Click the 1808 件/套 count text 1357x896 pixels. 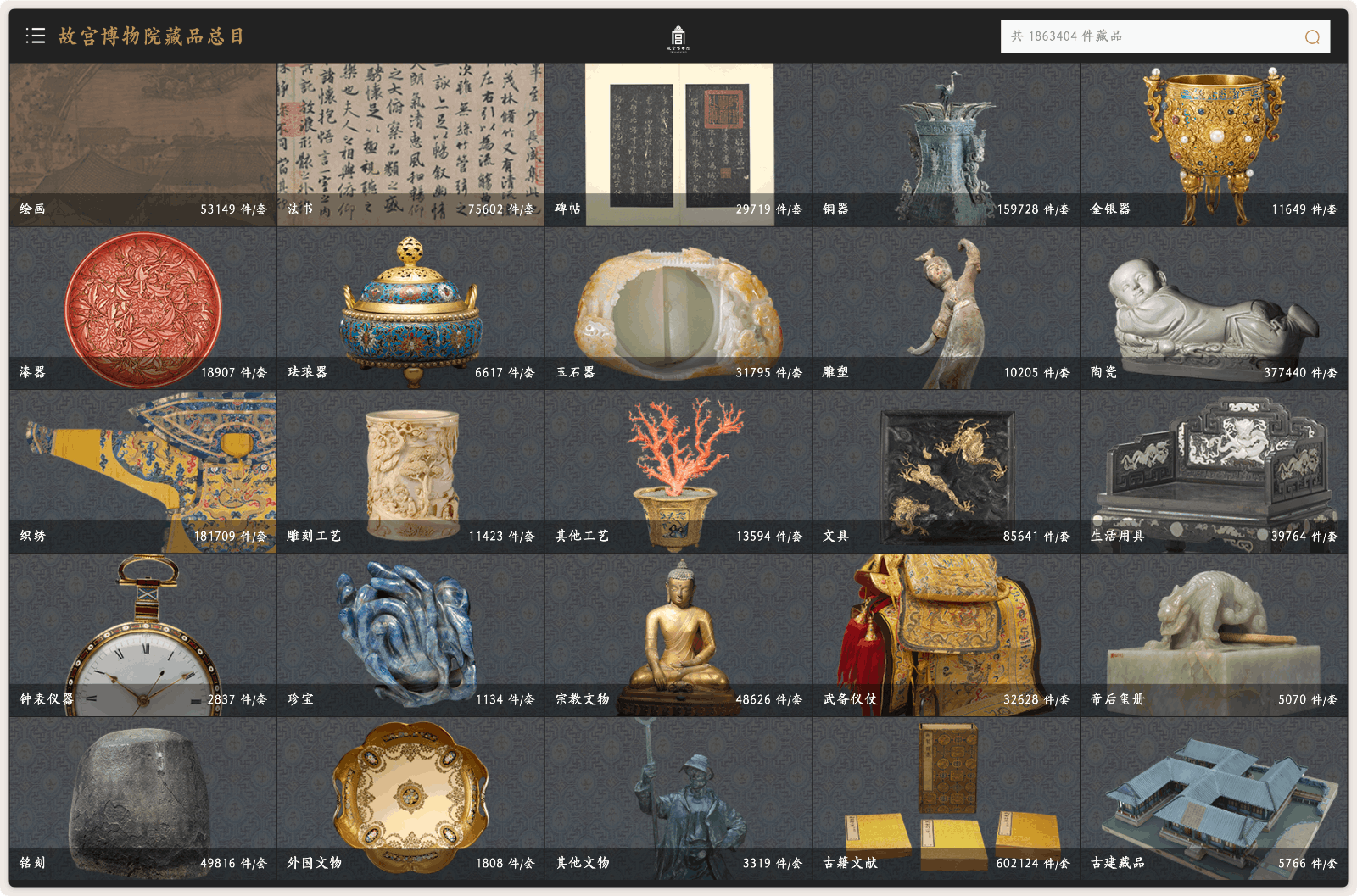pos(505,864)
